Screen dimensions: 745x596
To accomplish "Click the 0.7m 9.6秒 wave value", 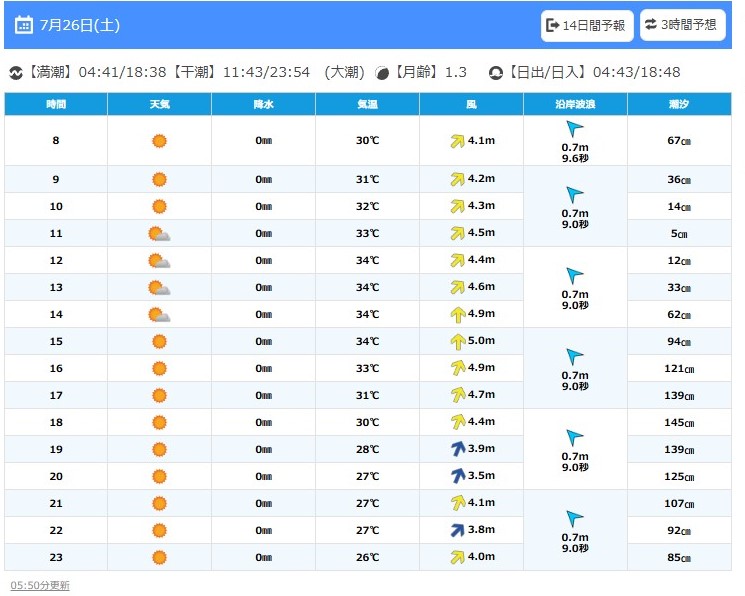I will pos(575,153).
